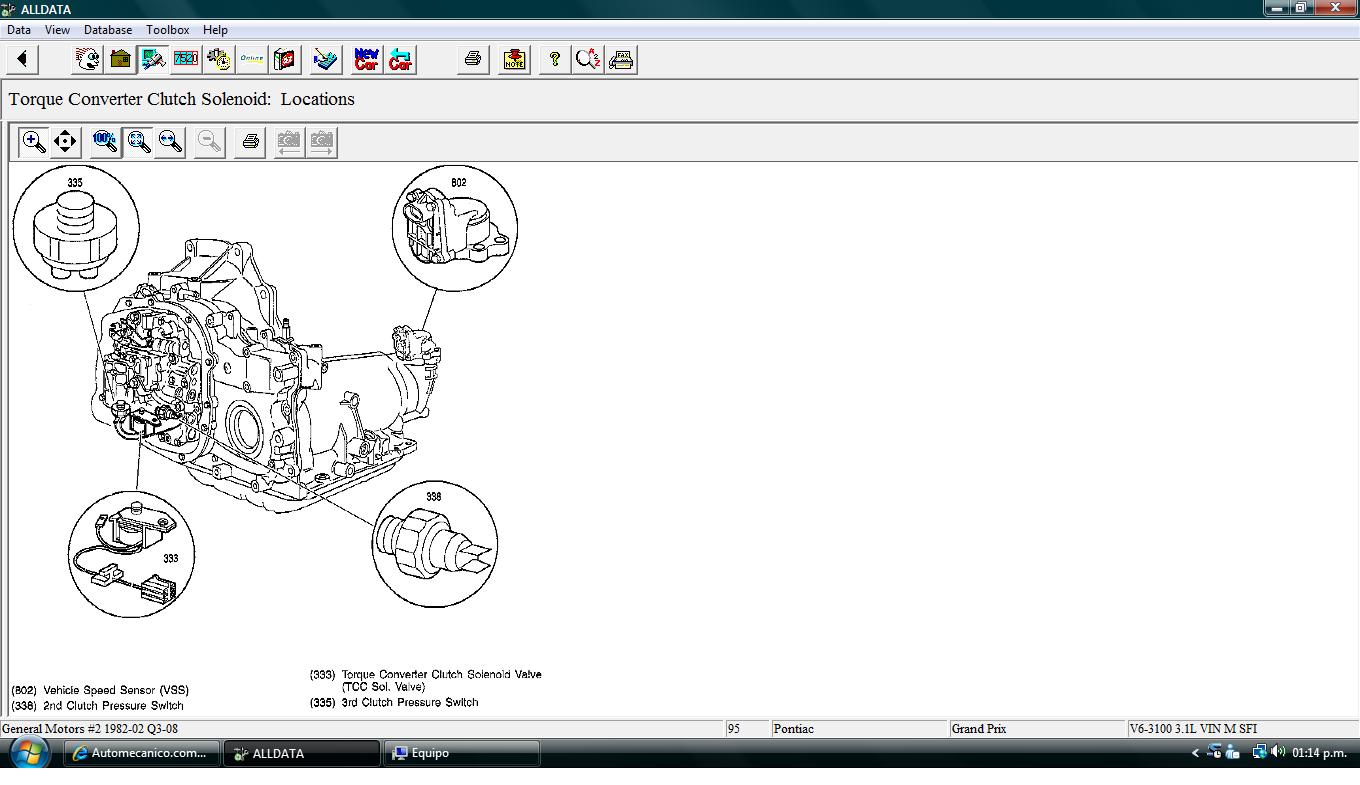Open the Data menu

19,30
